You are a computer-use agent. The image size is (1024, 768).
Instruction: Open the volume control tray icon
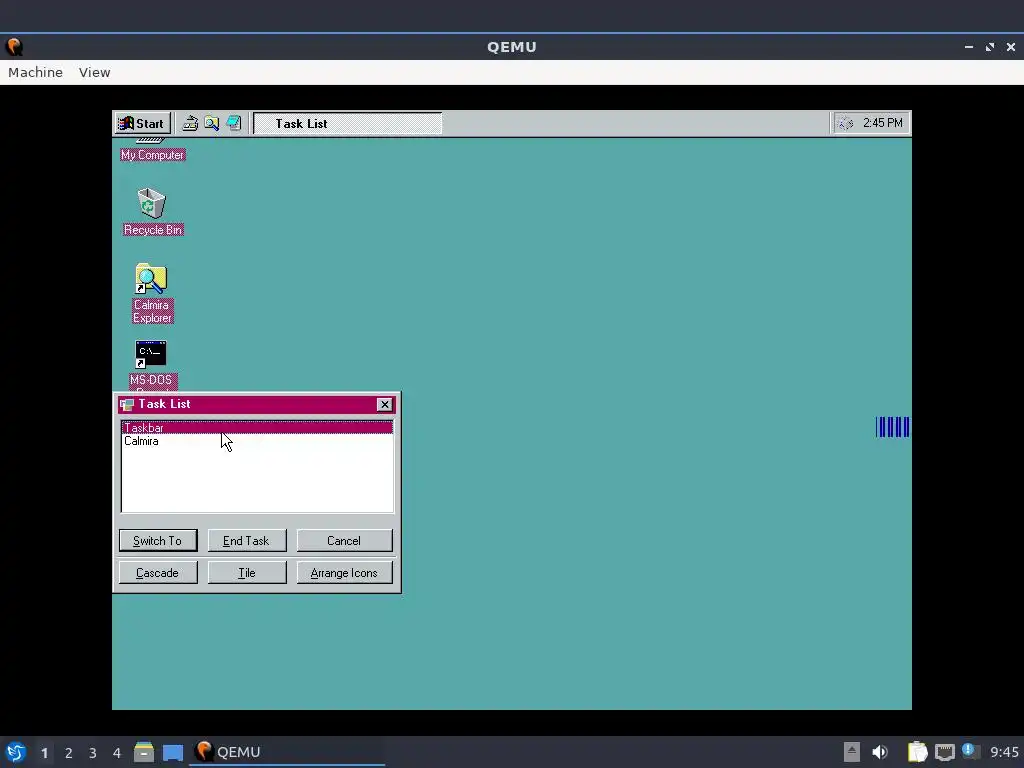[x=880, y=752]
